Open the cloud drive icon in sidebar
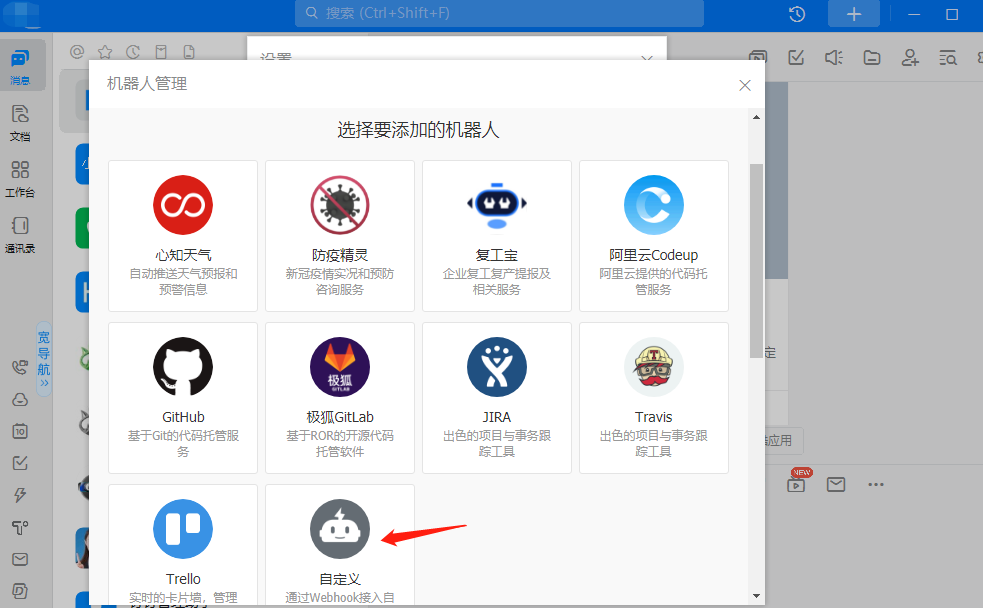Image resolution: width=983 pixels, height=608 pixels. [x=20, y=399]
